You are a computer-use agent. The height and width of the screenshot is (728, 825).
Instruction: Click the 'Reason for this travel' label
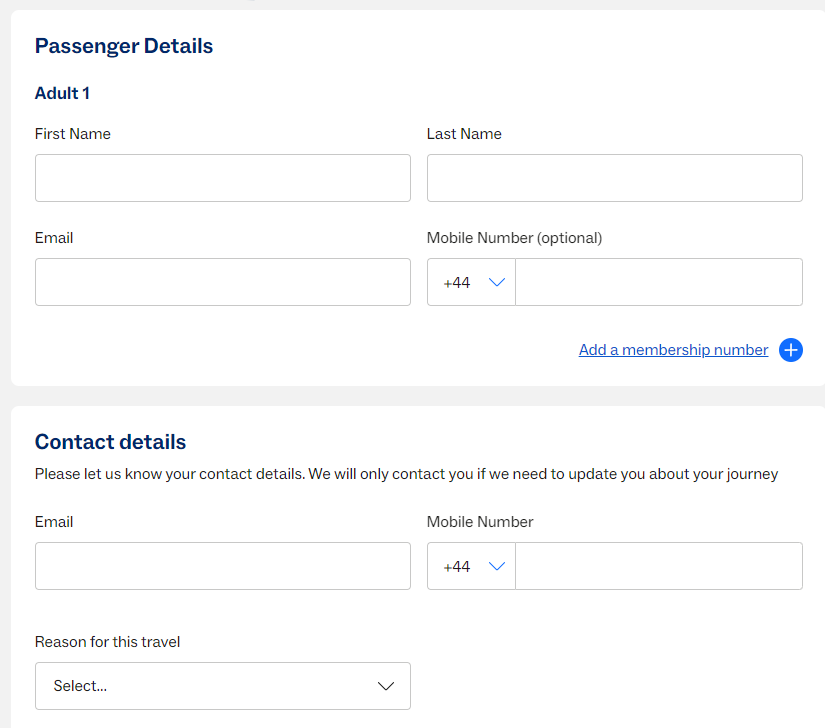[x=107, y=642]
